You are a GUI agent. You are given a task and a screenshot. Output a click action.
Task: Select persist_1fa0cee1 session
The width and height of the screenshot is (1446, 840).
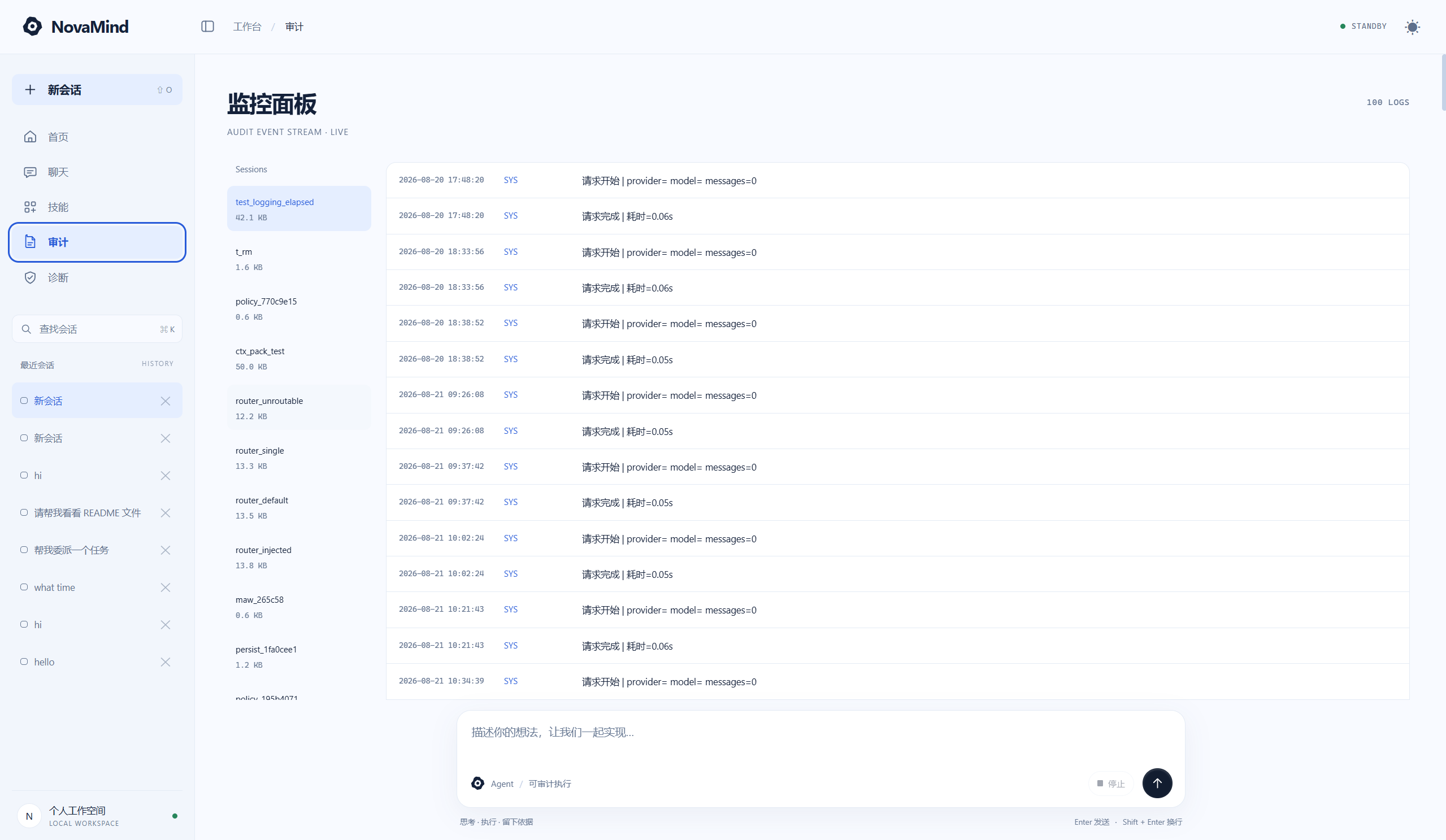click(x=299, y=657)
